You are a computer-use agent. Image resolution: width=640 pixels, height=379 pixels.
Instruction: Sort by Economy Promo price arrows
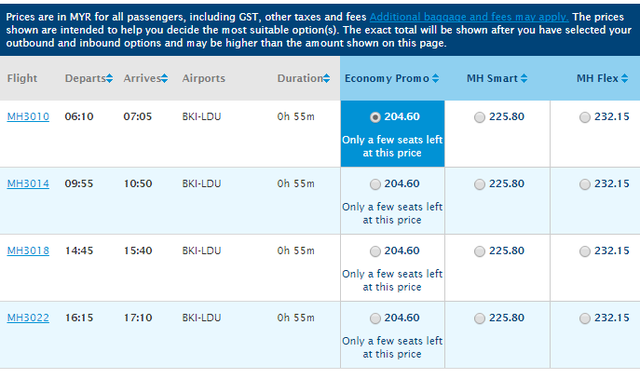pyautogui.click(x=436, y=78)
